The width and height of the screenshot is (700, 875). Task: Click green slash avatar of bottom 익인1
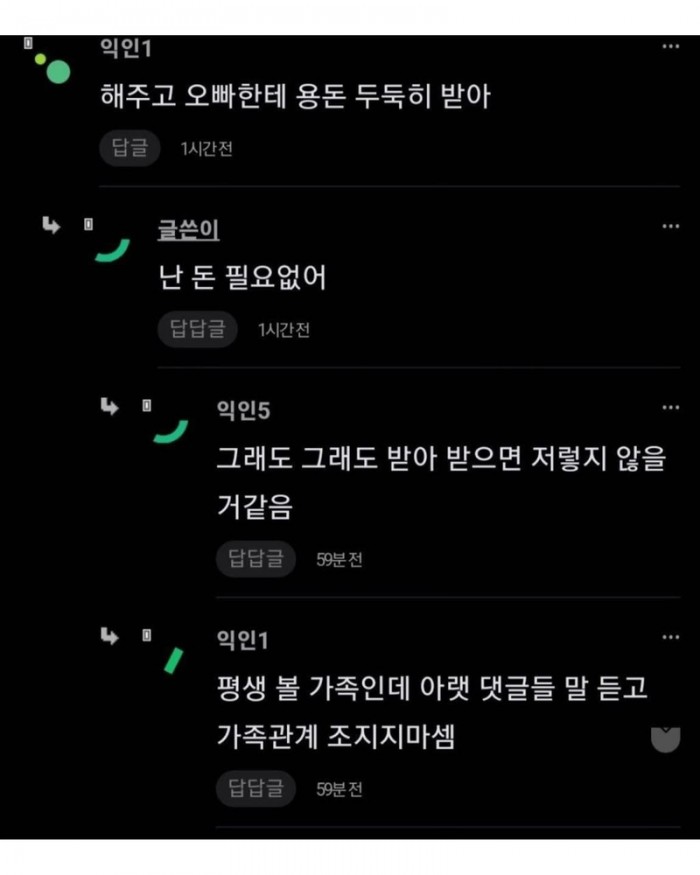pos(174,660)
